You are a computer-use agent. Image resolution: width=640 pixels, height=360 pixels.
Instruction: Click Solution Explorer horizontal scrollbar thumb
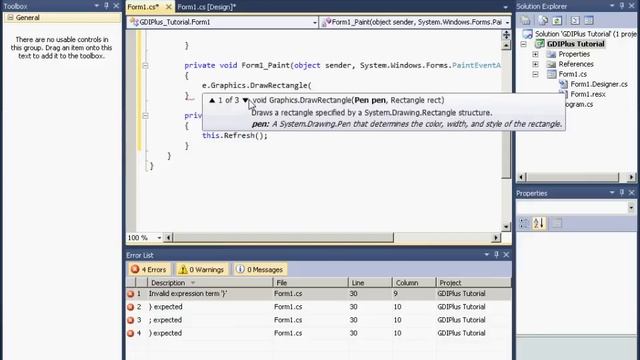point(572,177)
